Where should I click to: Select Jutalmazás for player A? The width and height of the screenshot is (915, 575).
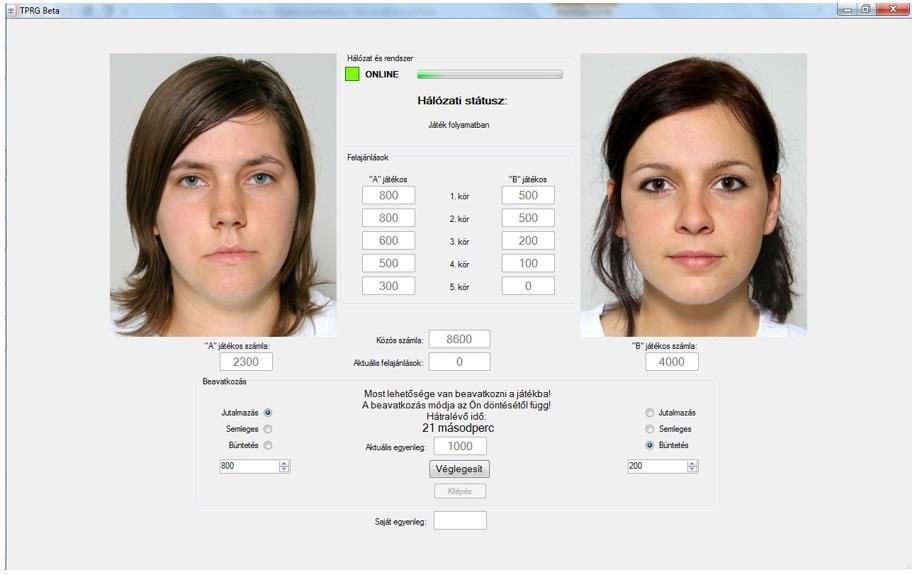pos(268,413)
